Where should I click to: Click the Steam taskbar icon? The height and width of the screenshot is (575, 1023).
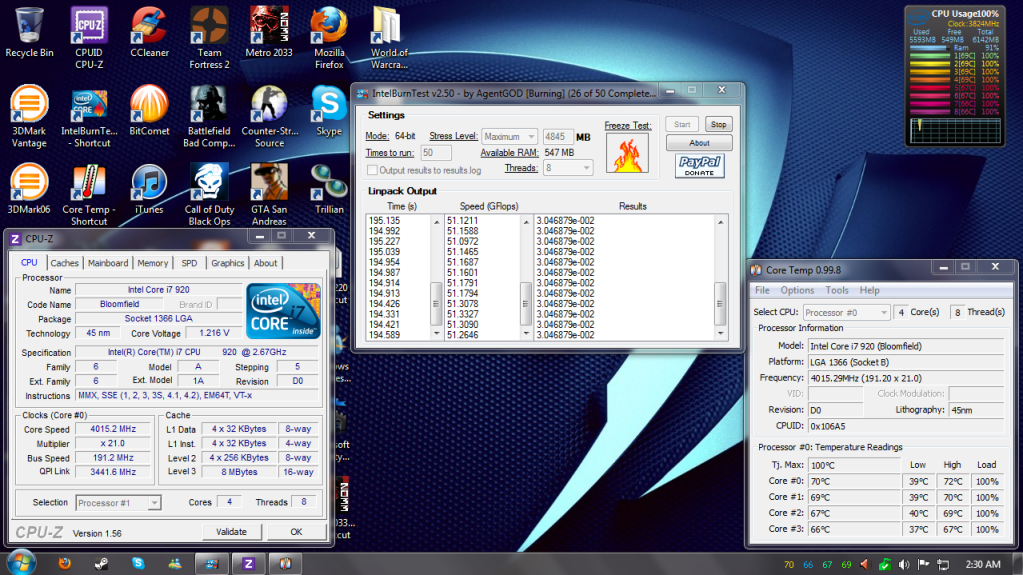pos(101,563)
